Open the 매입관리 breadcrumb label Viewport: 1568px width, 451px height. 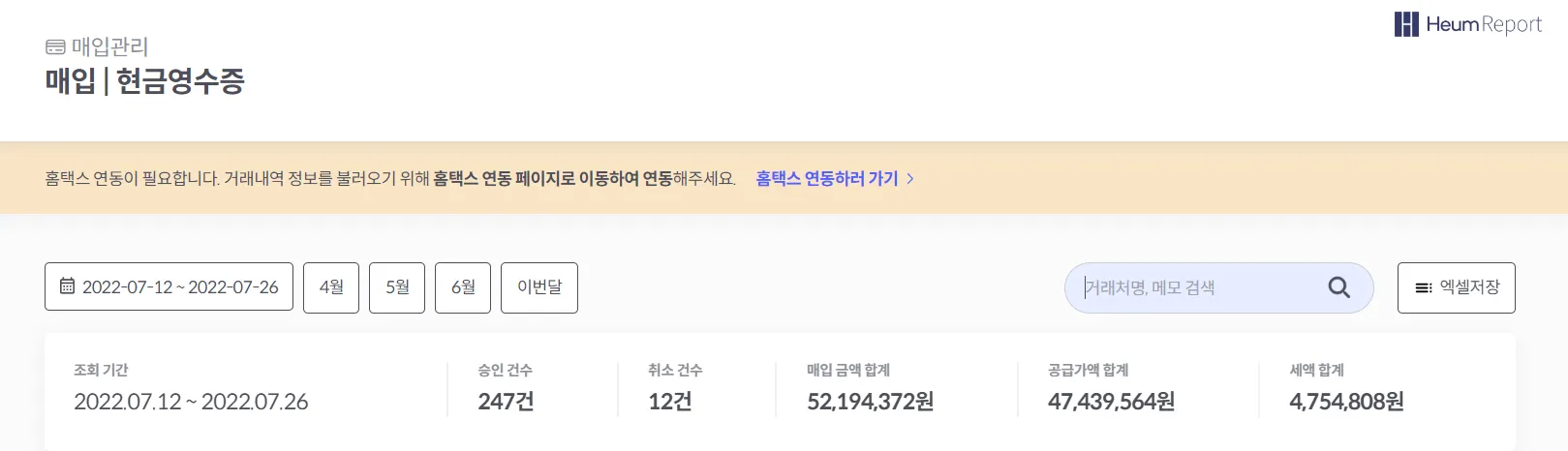coord(109,46)
